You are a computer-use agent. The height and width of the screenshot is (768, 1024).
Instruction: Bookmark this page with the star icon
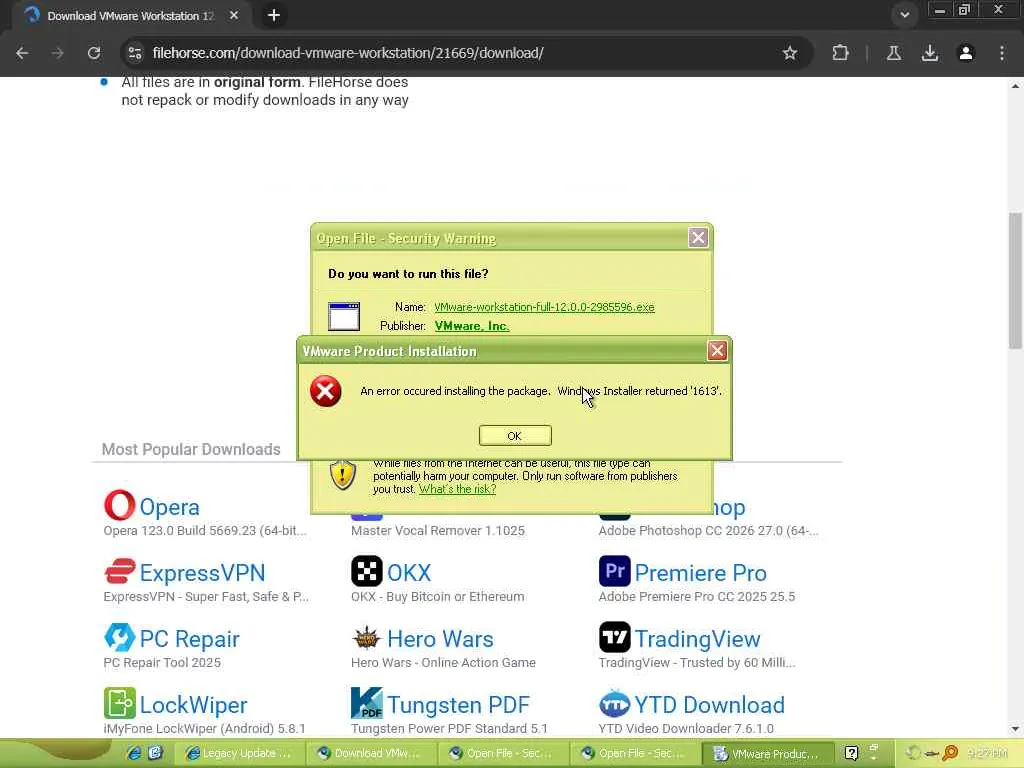790,53
